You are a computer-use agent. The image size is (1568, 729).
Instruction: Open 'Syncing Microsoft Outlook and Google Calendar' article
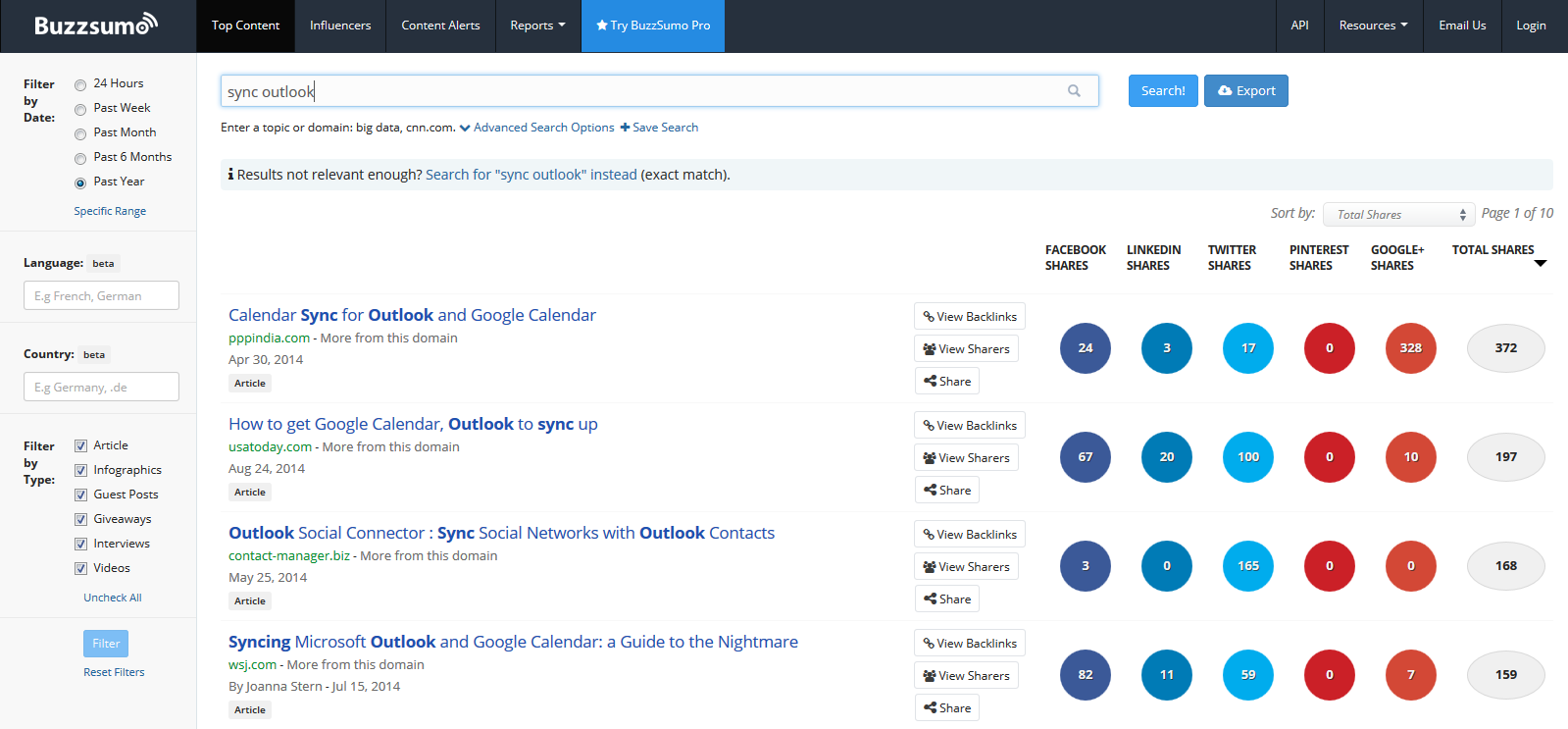[x=513, y=642]
